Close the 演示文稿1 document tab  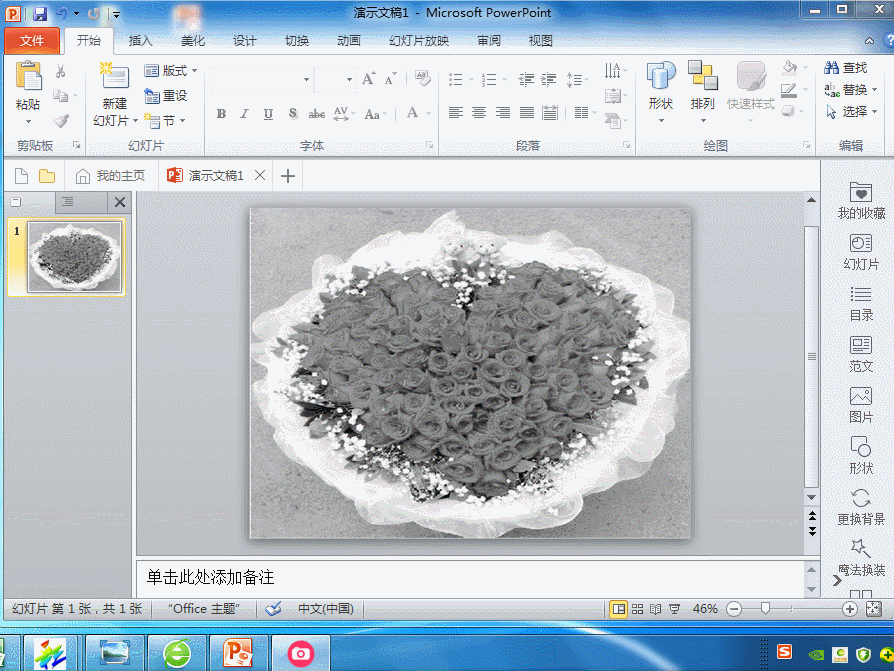coord(260,176)
